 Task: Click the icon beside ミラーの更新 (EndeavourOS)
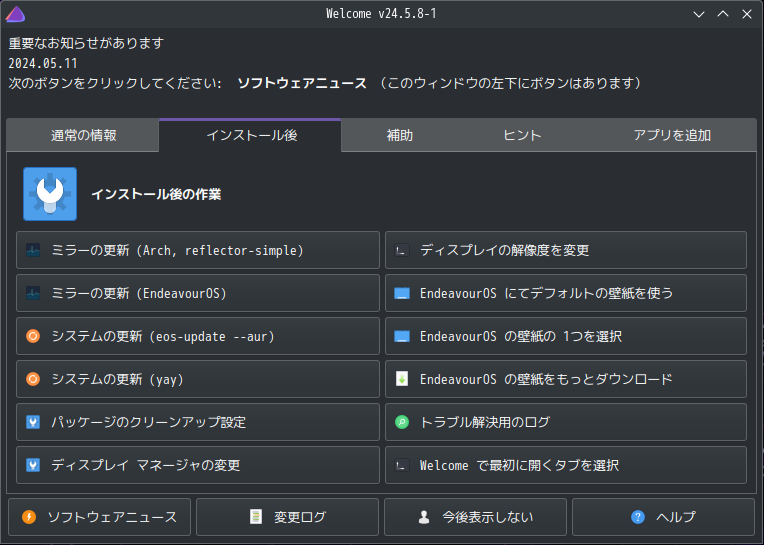pos(33,293)
